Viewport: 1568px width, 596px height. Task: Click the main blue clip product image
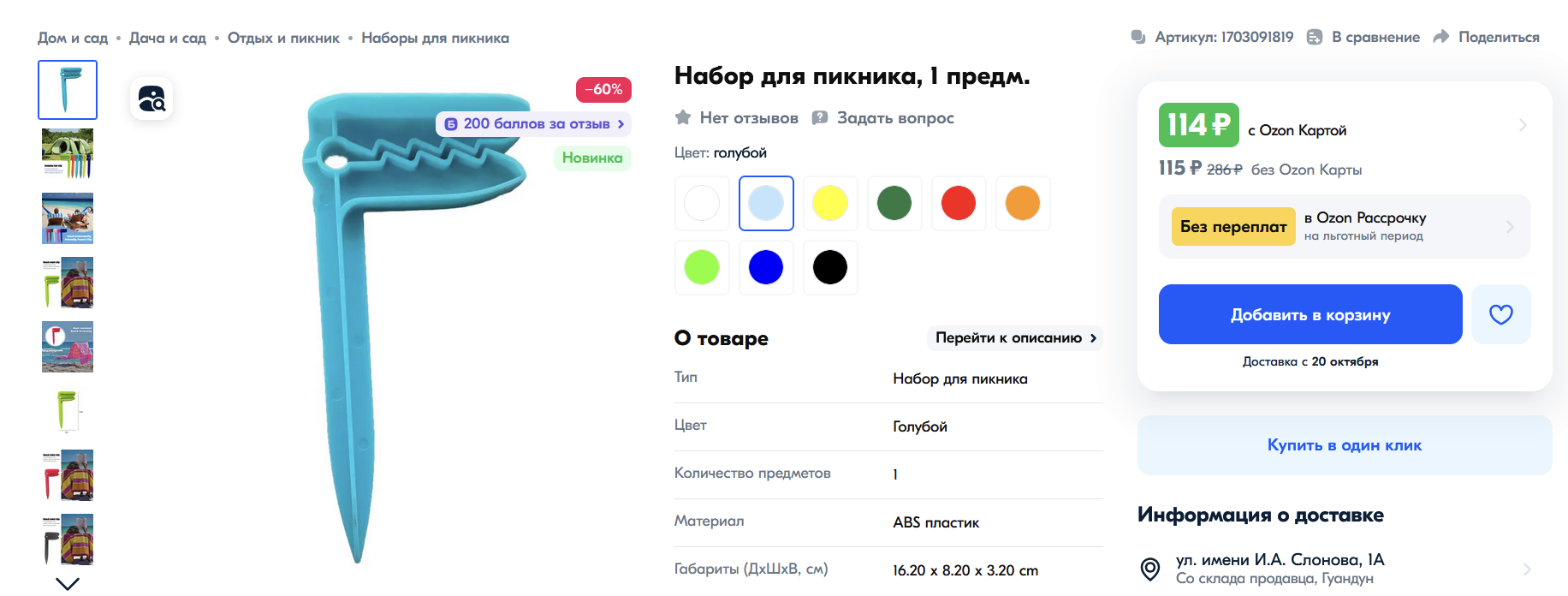415,328
